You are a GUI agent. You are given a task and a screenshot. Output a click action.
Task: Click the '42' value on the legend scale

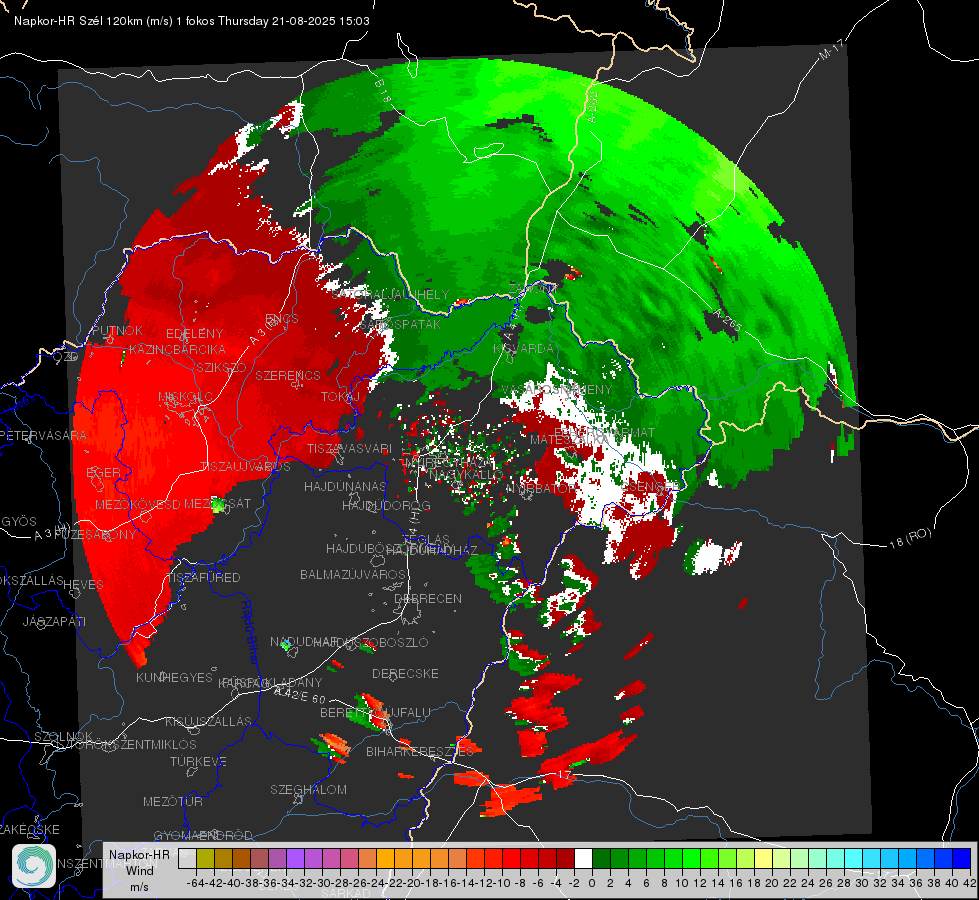[970, 883]
